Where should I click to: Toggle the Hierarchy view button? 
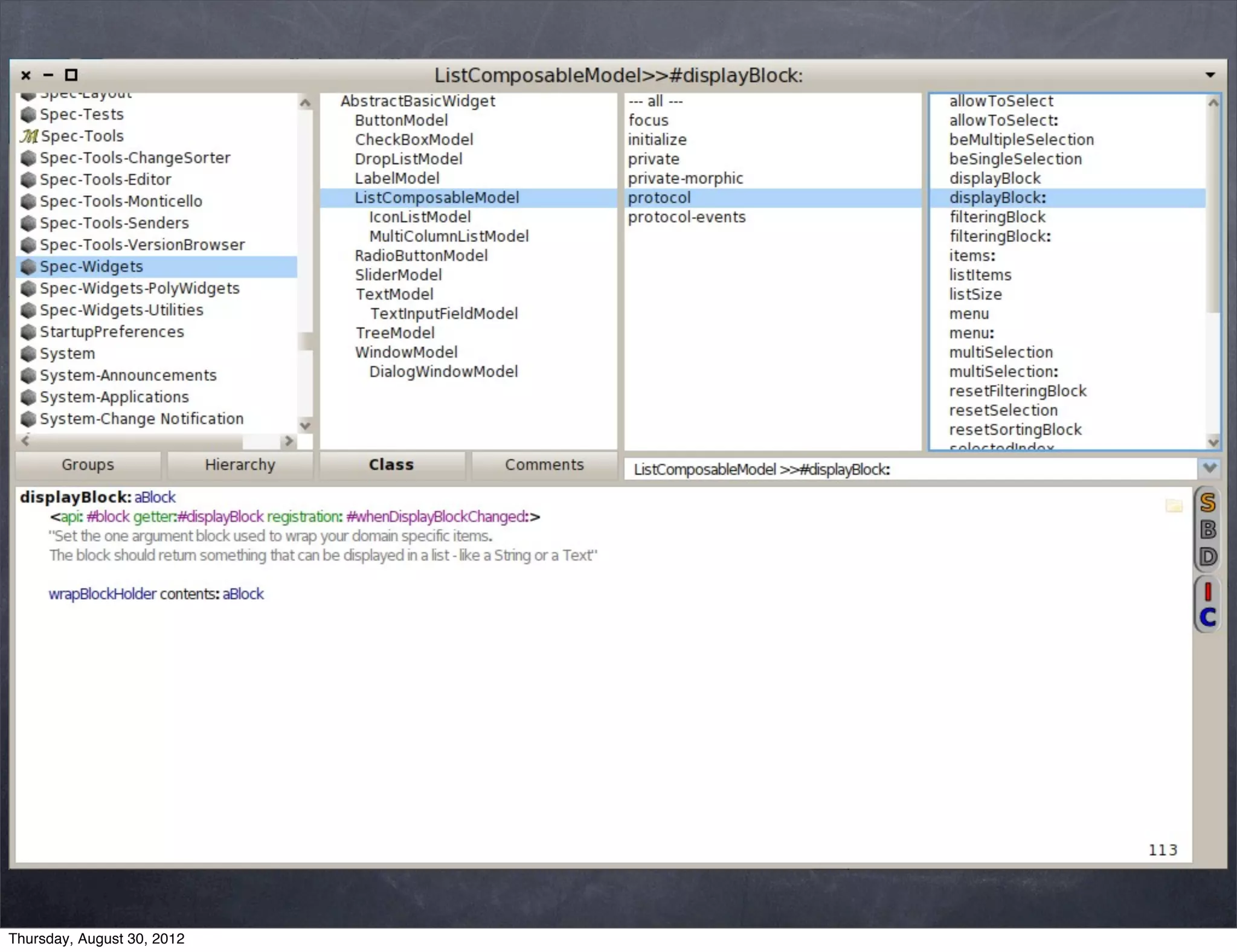point(240,465)
